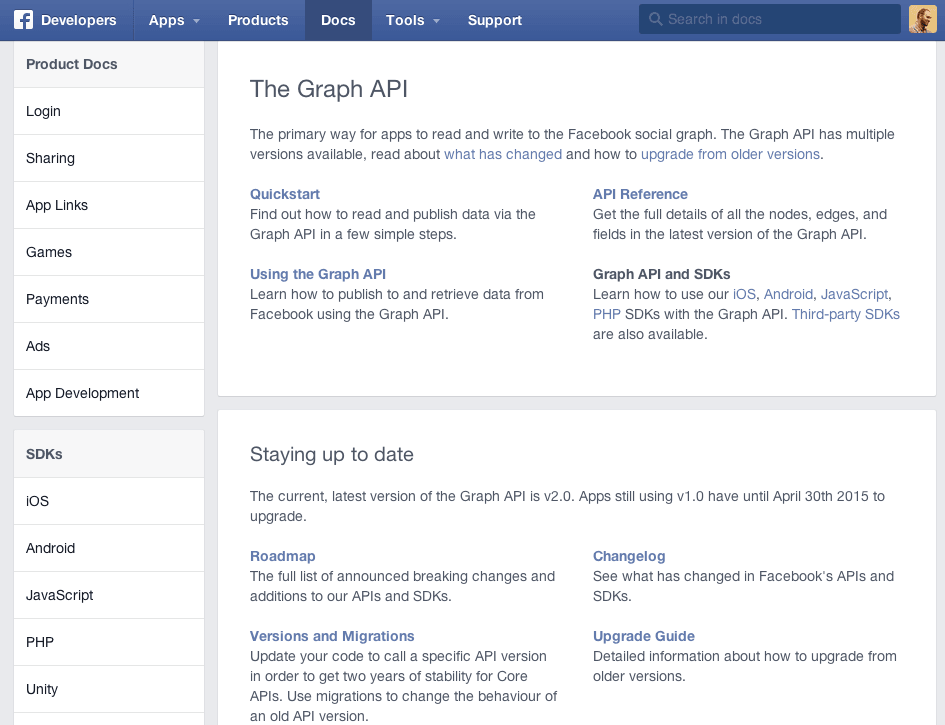
Task: Focus the Search in docs field
Action: point(770,19)
